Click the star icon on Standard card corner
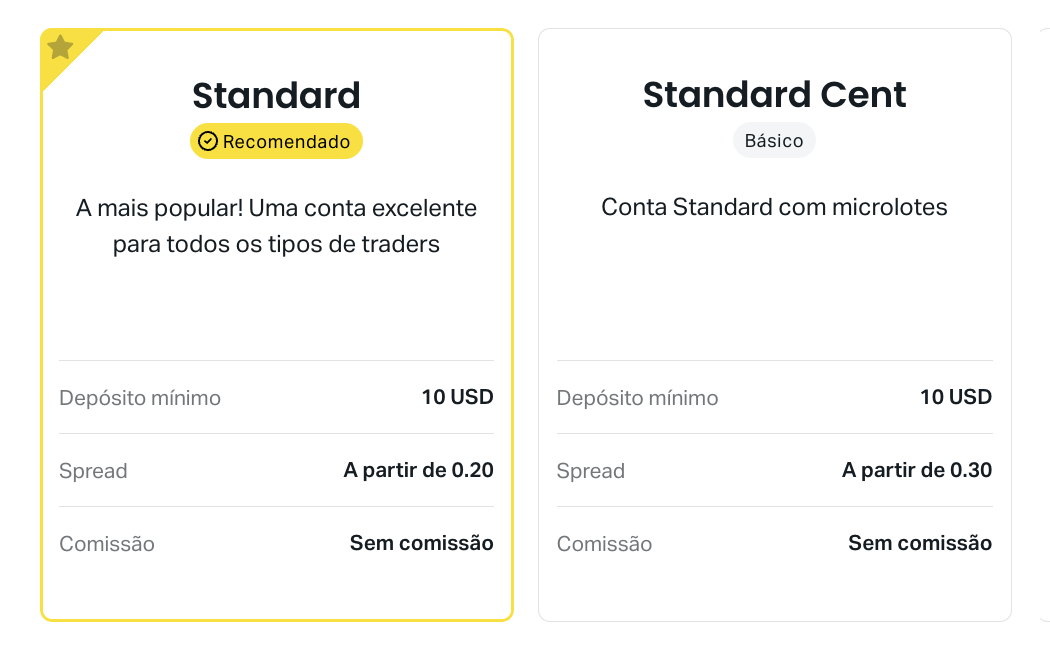This screenshot has width=1050, height=650. pos(60,47)
